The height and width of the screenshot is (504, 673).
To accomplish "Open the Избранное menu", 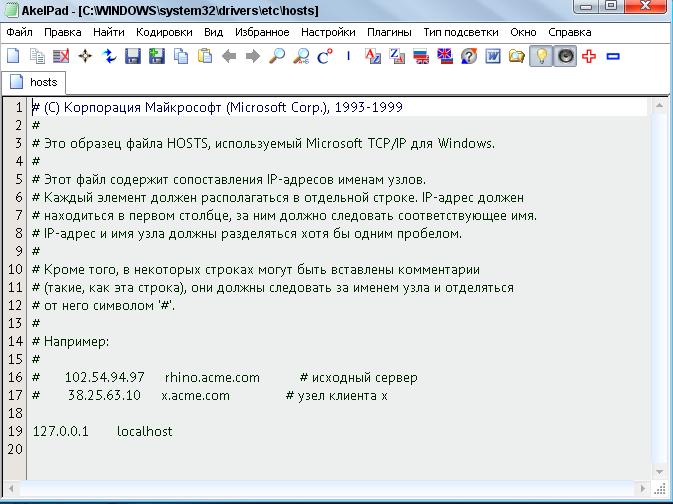I will [262, 32].
